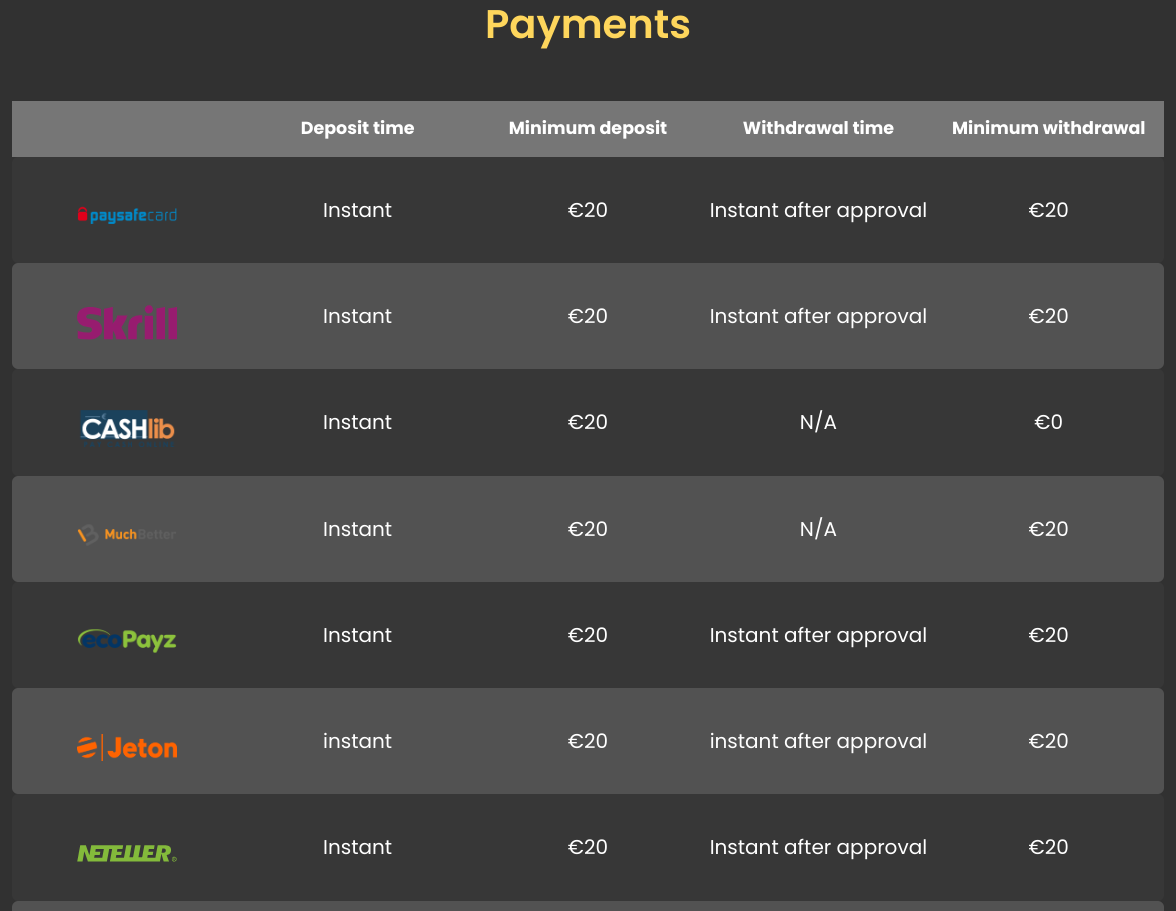
Task: Select Jeton minimum deposit €20
Action: pos(587,741)
